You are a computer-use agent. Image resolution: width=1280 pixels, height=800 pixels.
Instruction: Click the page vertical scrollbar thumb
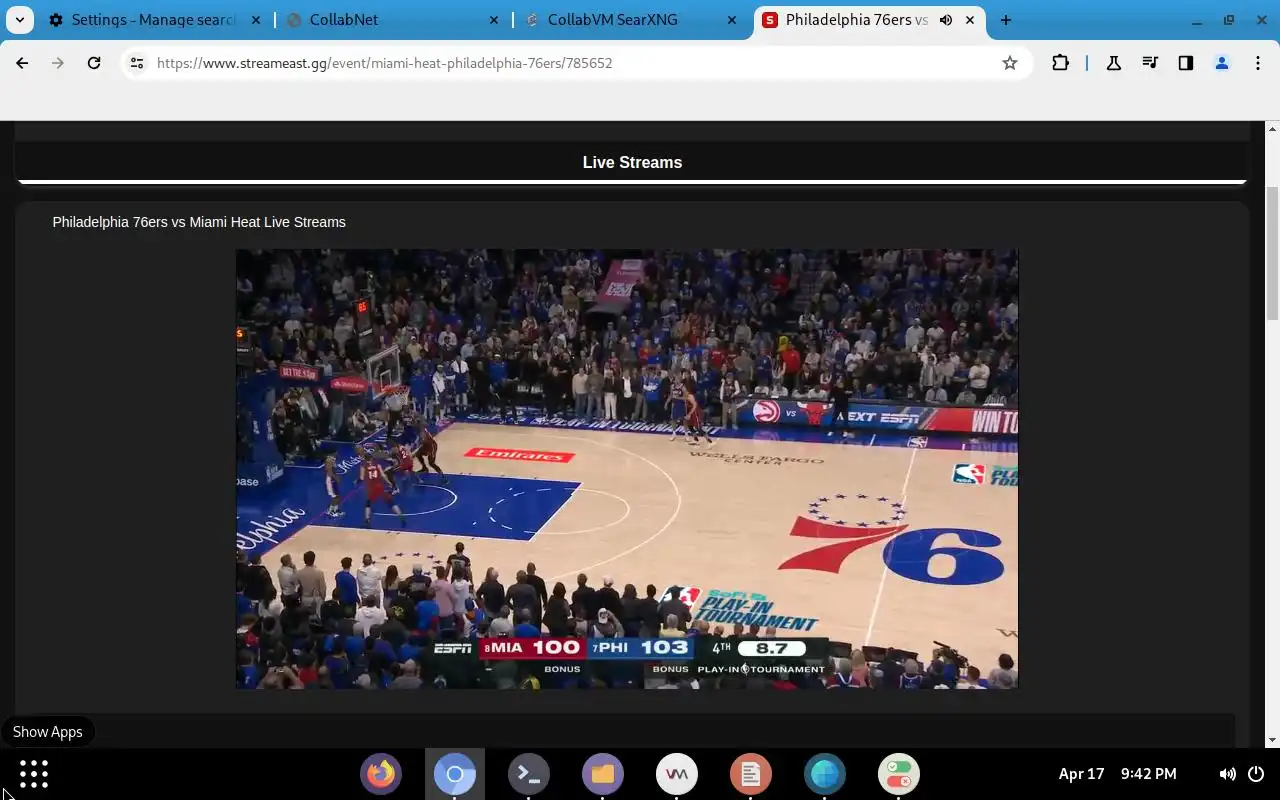1273,253
